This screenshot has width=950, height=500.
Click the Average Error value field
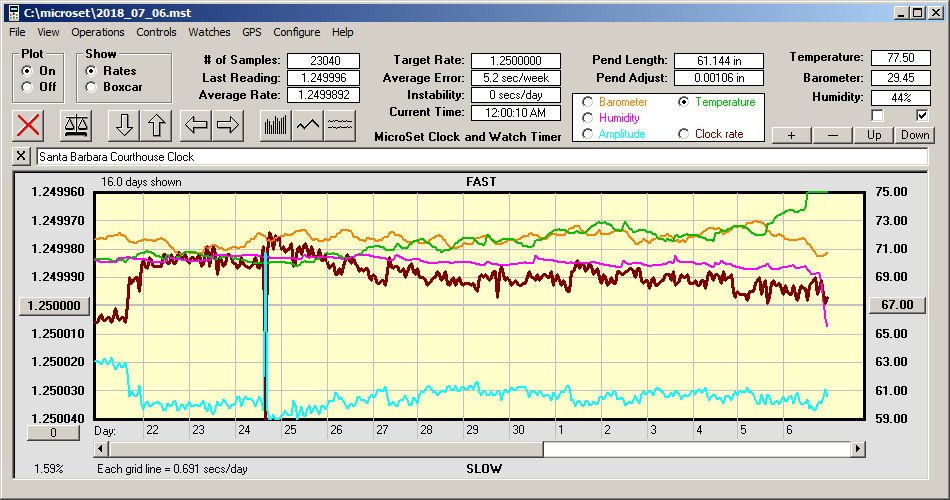516,78
